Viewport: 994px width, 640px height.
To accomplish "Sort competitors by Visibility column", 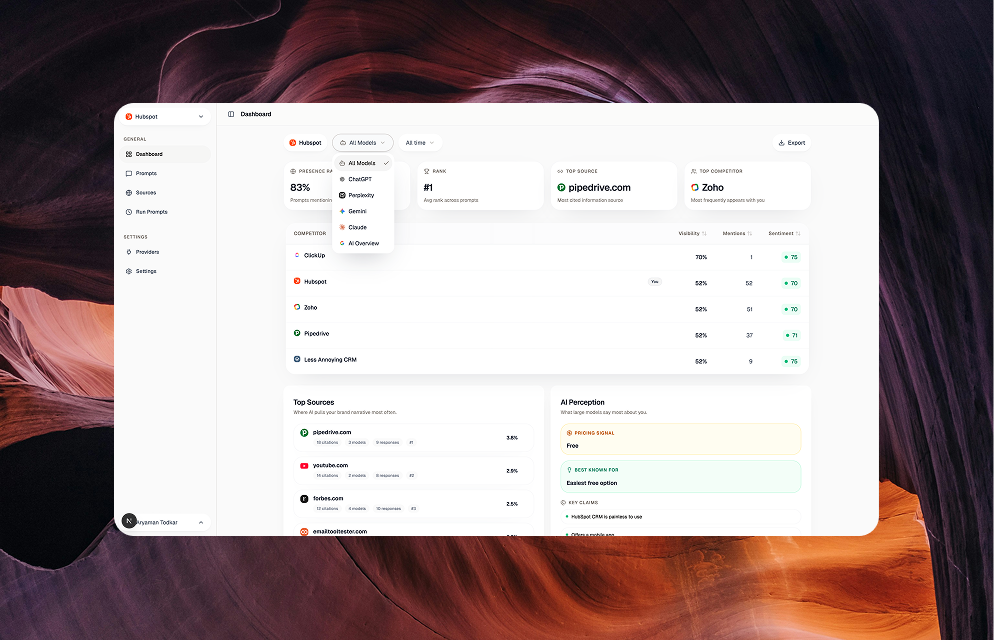I will [x=692, y=233].
